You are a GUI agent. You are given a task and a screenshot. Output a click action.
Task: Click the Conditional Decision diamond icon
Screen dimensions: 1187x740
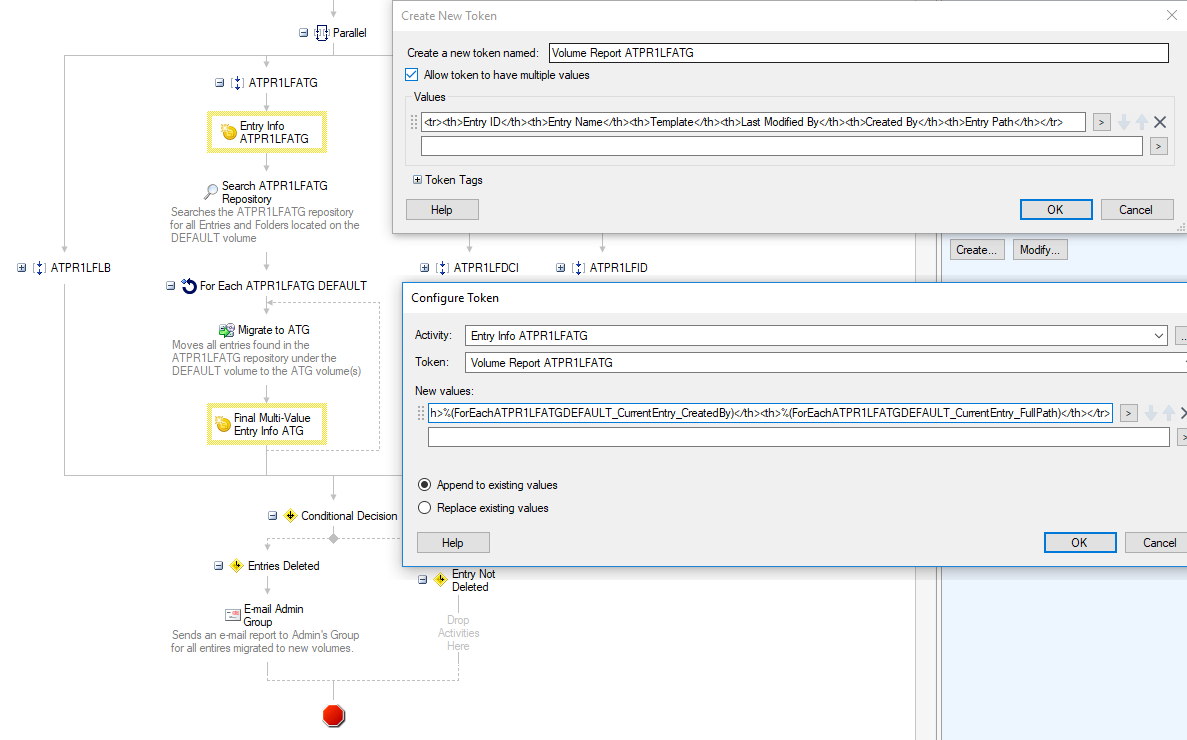coord(290,515)
